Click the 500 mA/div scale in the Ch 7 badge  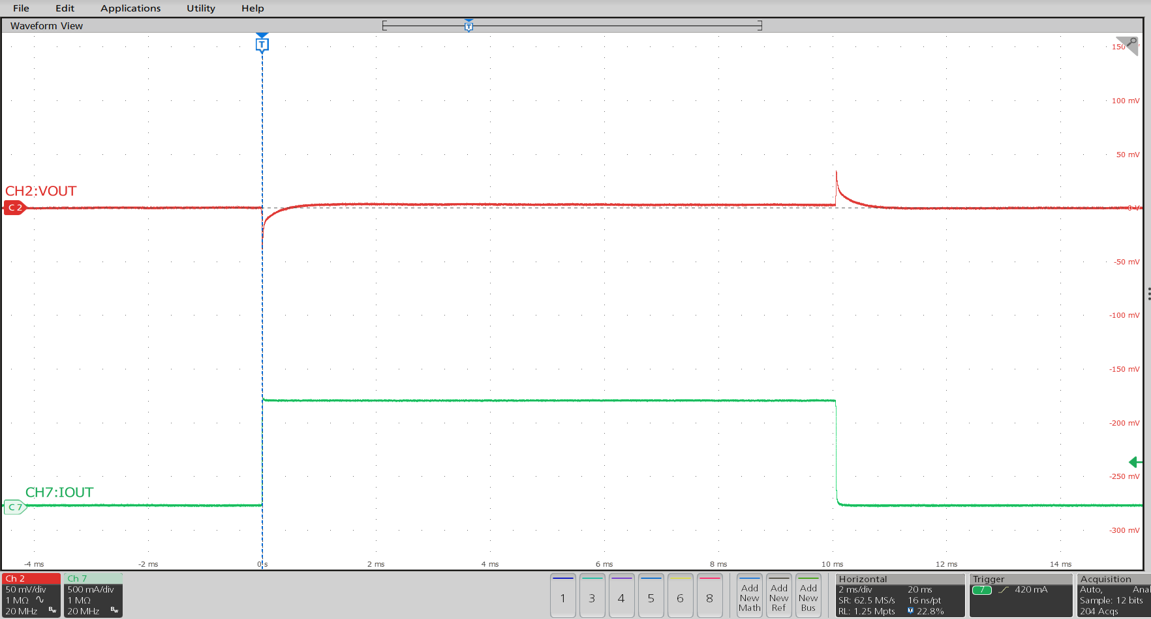pyautogui.click(x=90, y=590)
